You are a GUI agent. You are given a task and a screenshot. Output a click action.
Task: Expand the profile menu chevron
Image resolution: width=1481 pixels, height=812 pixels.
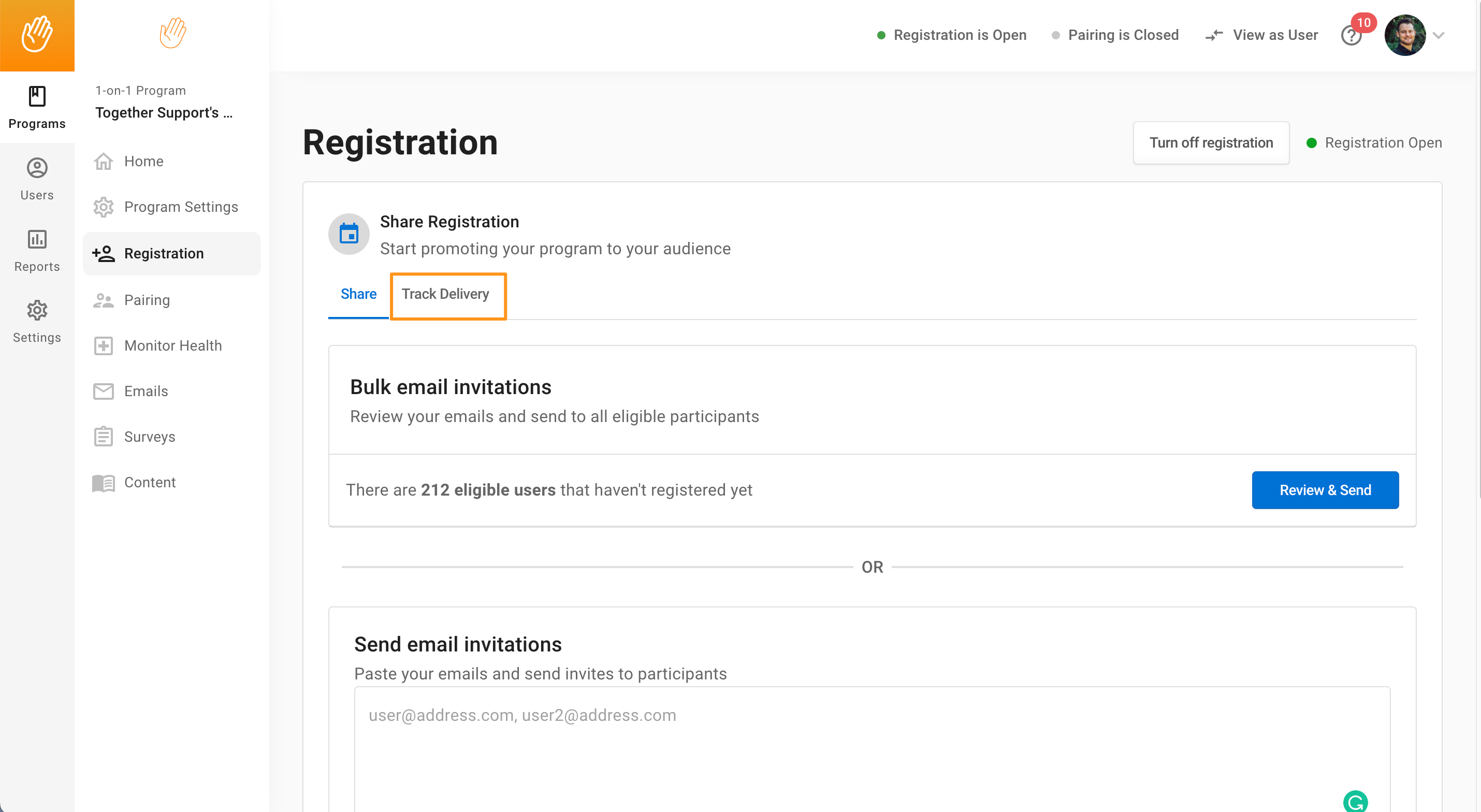pyautogui.click(x=1439, y=36)
